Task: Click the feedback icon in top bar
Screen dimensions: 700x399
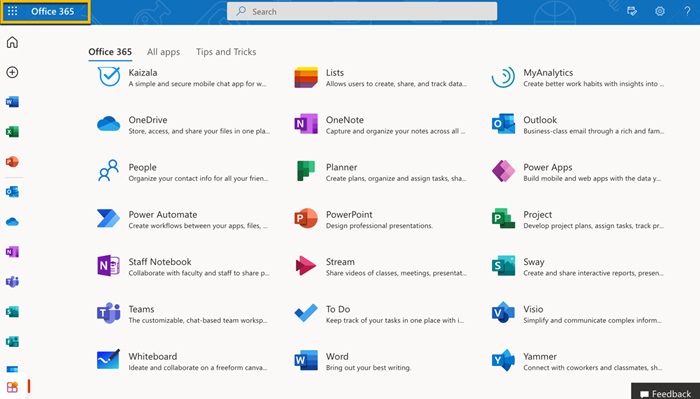Action: [632, 11]
